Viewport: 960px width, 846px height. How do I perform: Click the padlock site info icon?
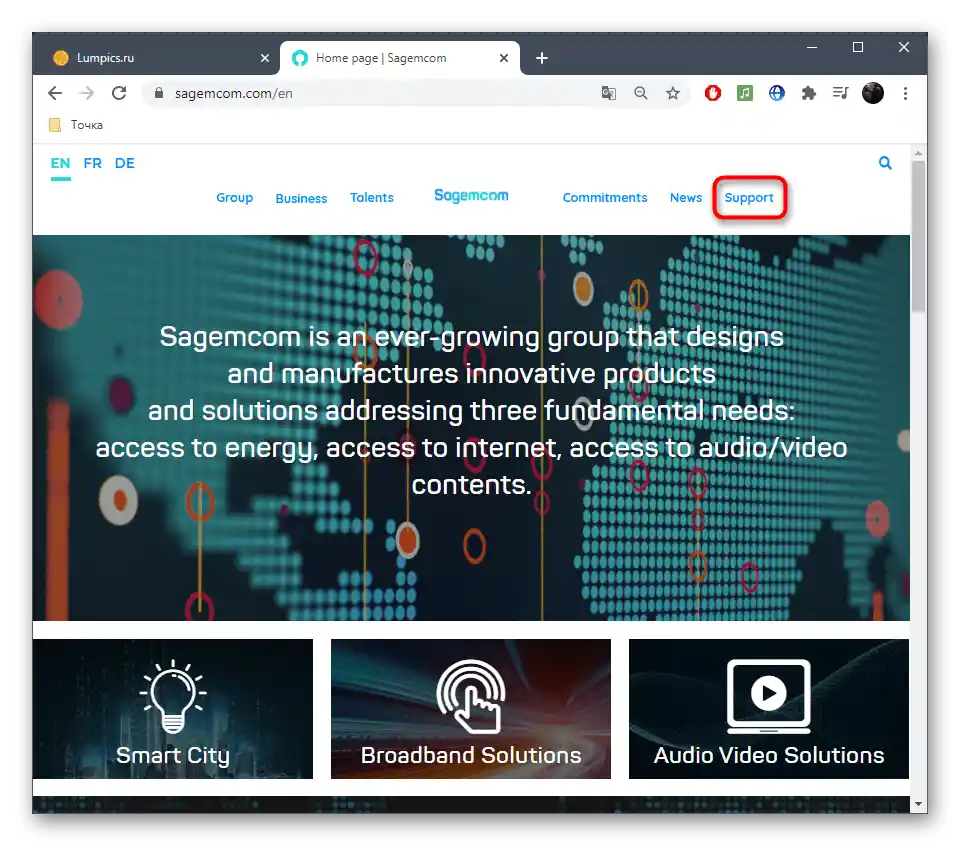(159, 93)
